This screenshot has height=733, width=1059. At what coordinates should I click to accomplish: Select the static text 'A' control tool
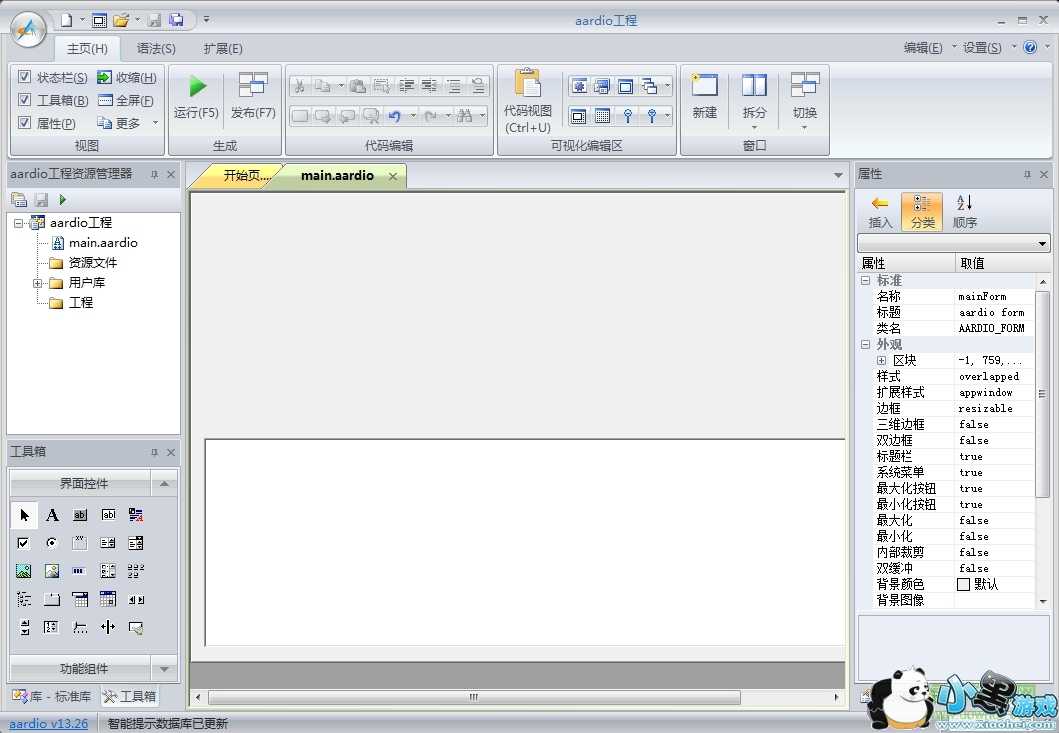pyautogui.click(x=52, y=515)
